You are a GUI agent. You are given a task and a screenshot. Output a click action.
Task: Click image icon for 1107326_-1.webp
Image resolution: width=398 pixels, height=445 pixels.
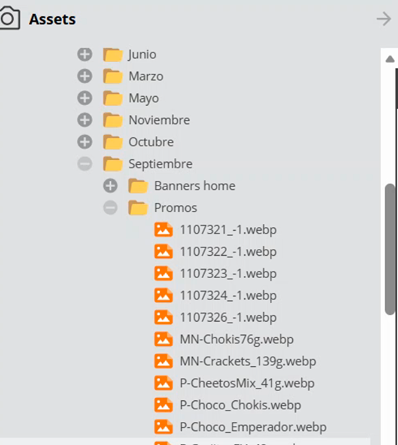tap(163, 317)
